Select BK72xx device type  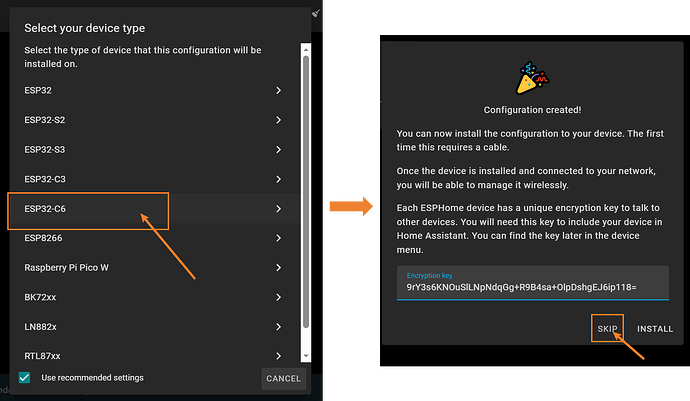click(x=154, y=297)
